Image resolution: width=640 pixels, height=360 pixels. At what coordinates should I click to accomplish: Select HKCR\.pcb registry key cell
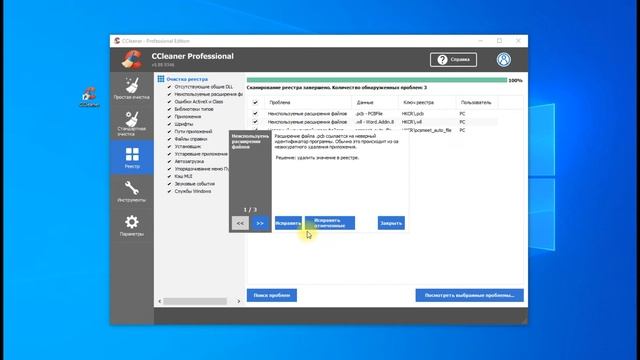(413, 113)
